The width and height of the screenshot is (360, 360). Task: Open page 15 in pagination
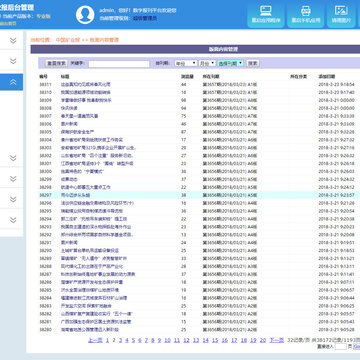tap(215, 340)
